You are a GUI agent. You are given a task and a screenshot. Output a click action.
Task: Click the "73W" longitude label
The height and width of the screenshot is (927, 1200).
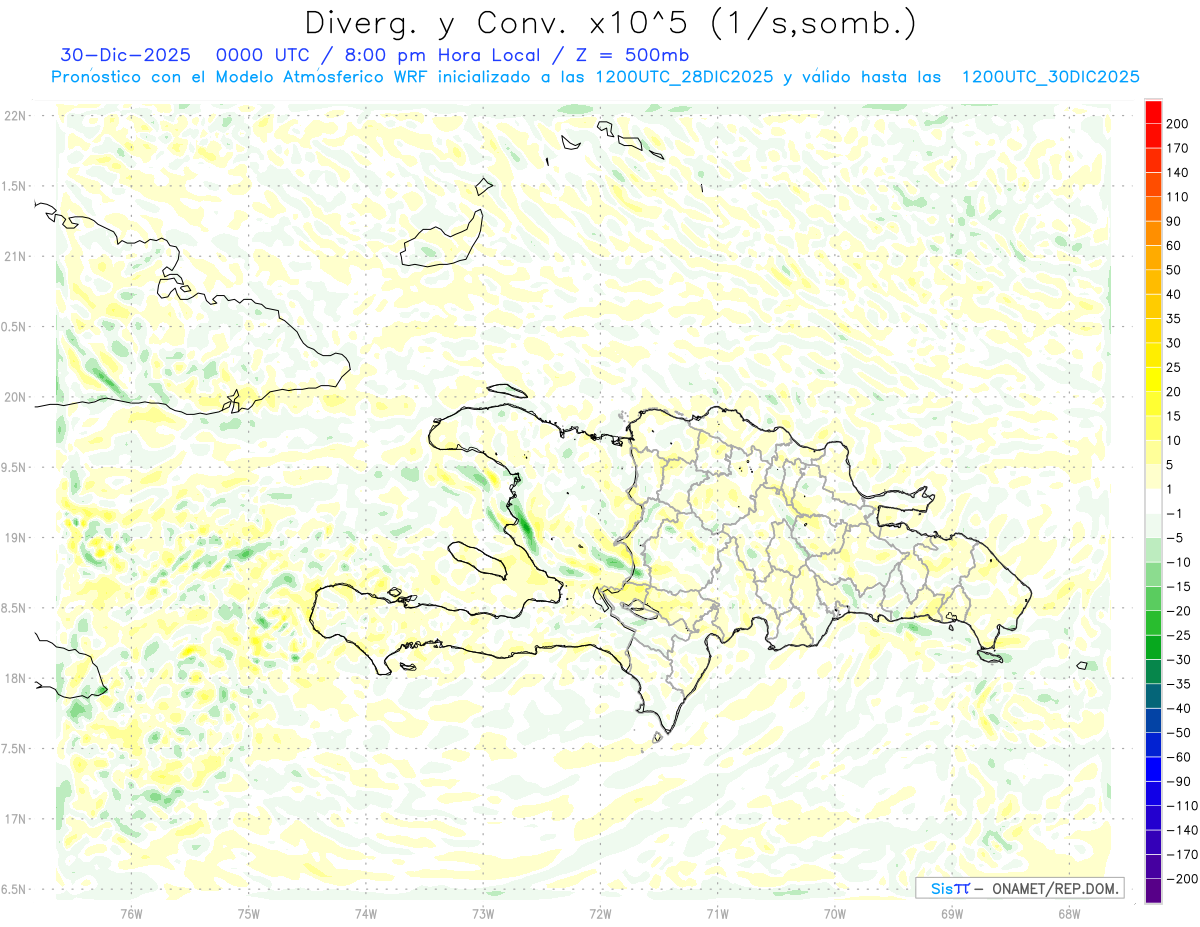483,914
